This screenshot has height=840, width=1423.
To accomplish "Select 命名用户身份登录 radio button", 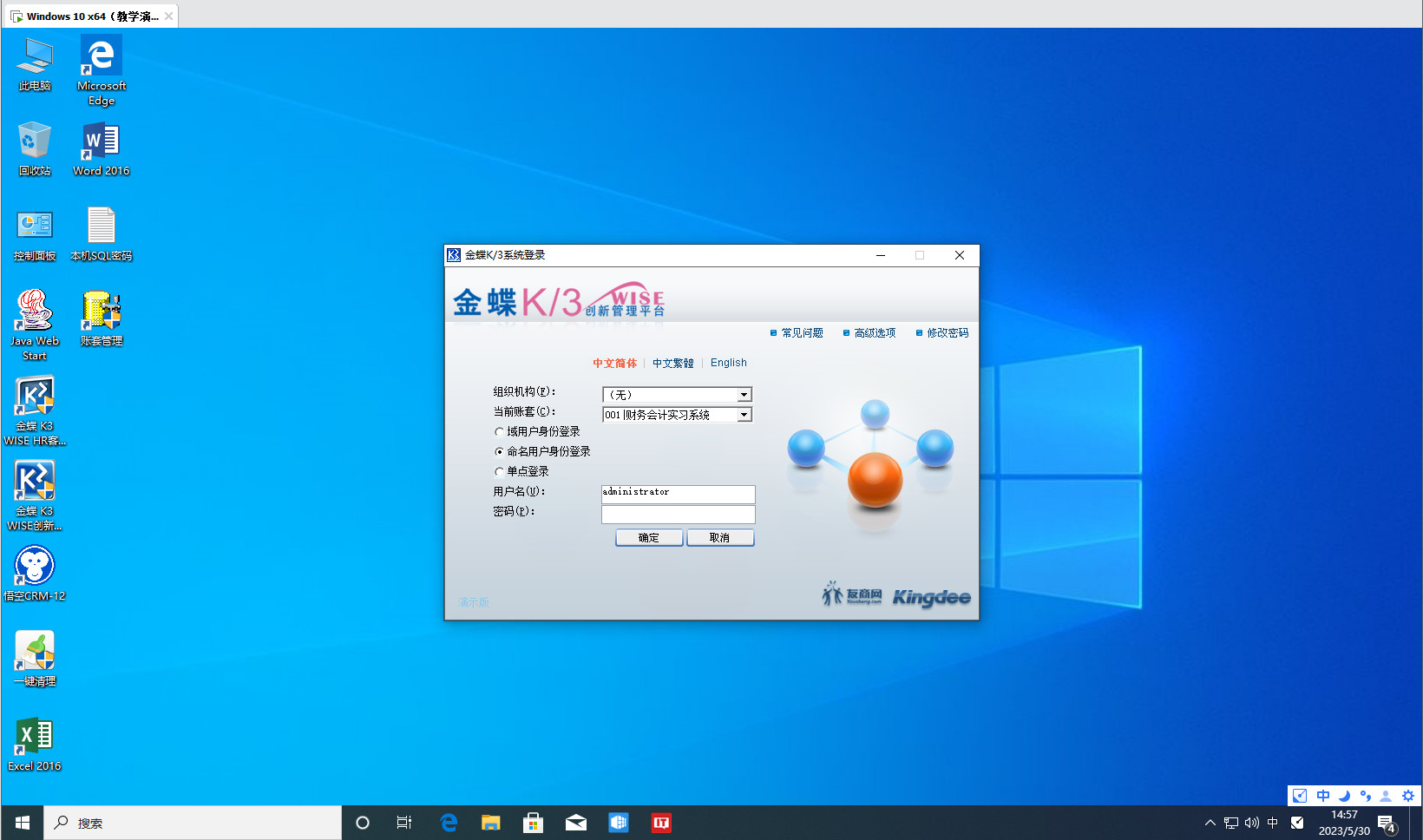I will coord(499,451).
